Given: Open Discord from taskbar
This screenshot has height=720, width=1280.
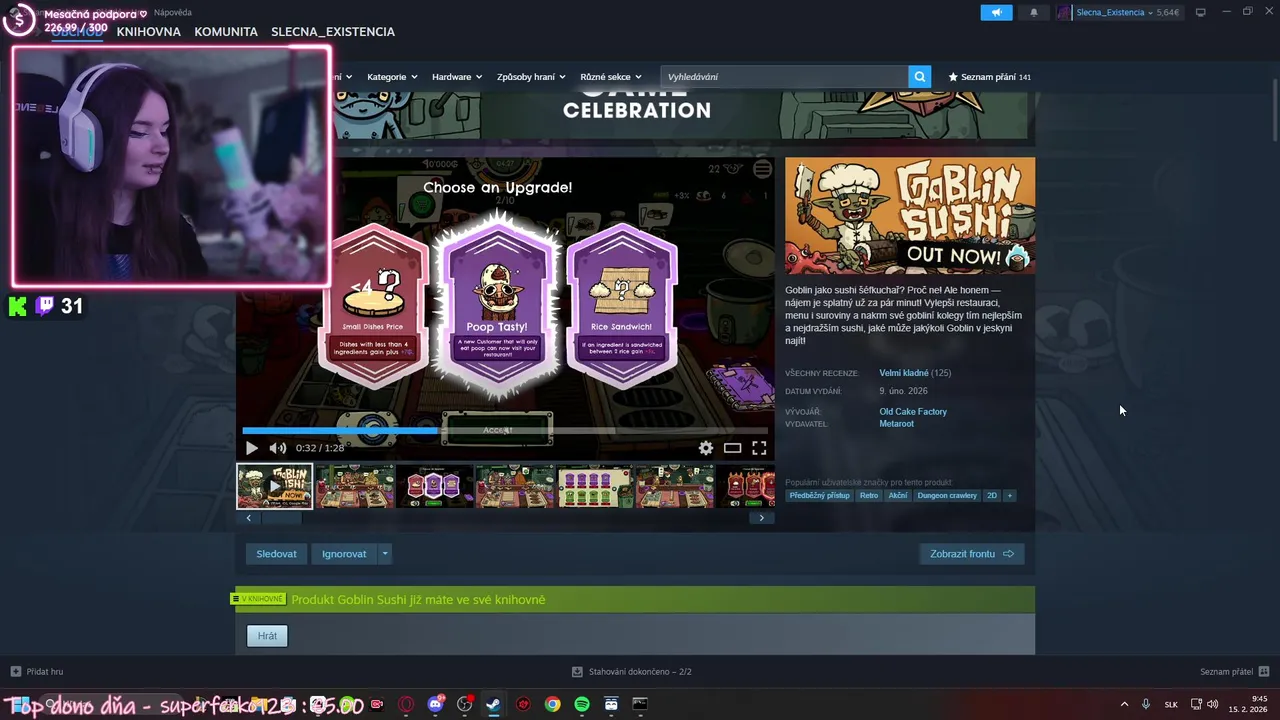Looking at the screenshot, I should pyautogui.click(x=435, y=704).
